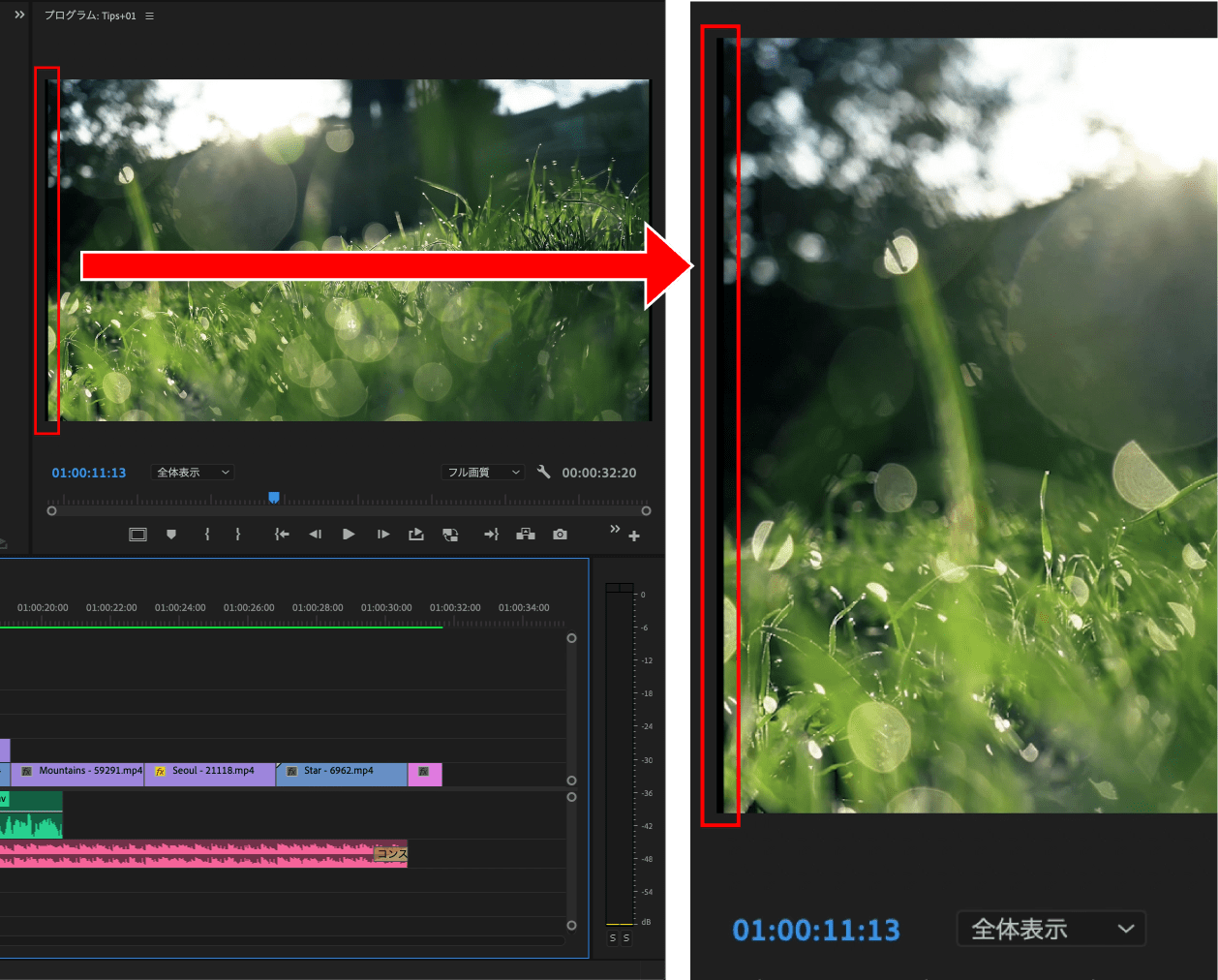Viewport: 1218px width, 980px height.
Task: Click the Extract button
Action: pos(450,535)
